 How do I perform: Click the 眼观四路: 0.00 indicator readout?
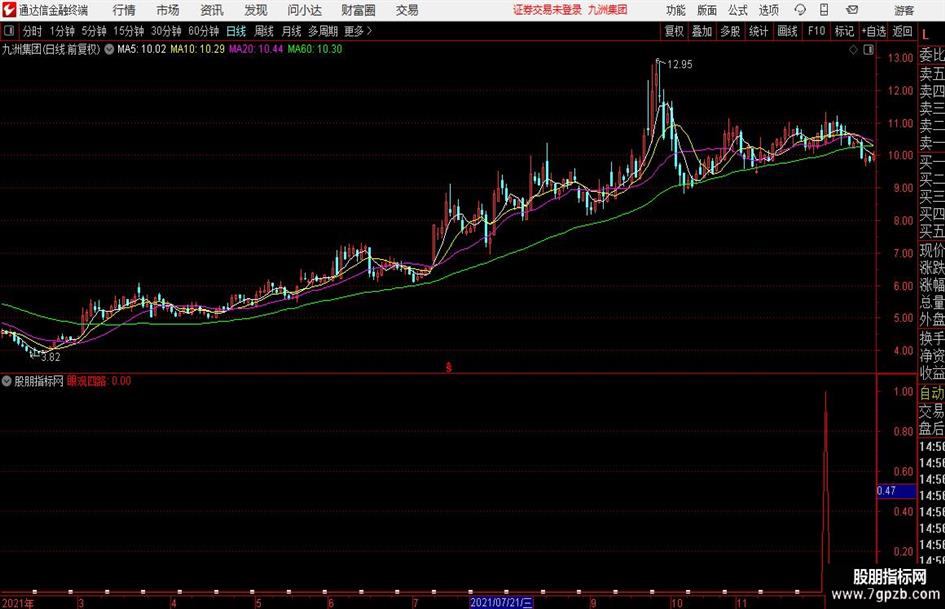coord(99,381)
